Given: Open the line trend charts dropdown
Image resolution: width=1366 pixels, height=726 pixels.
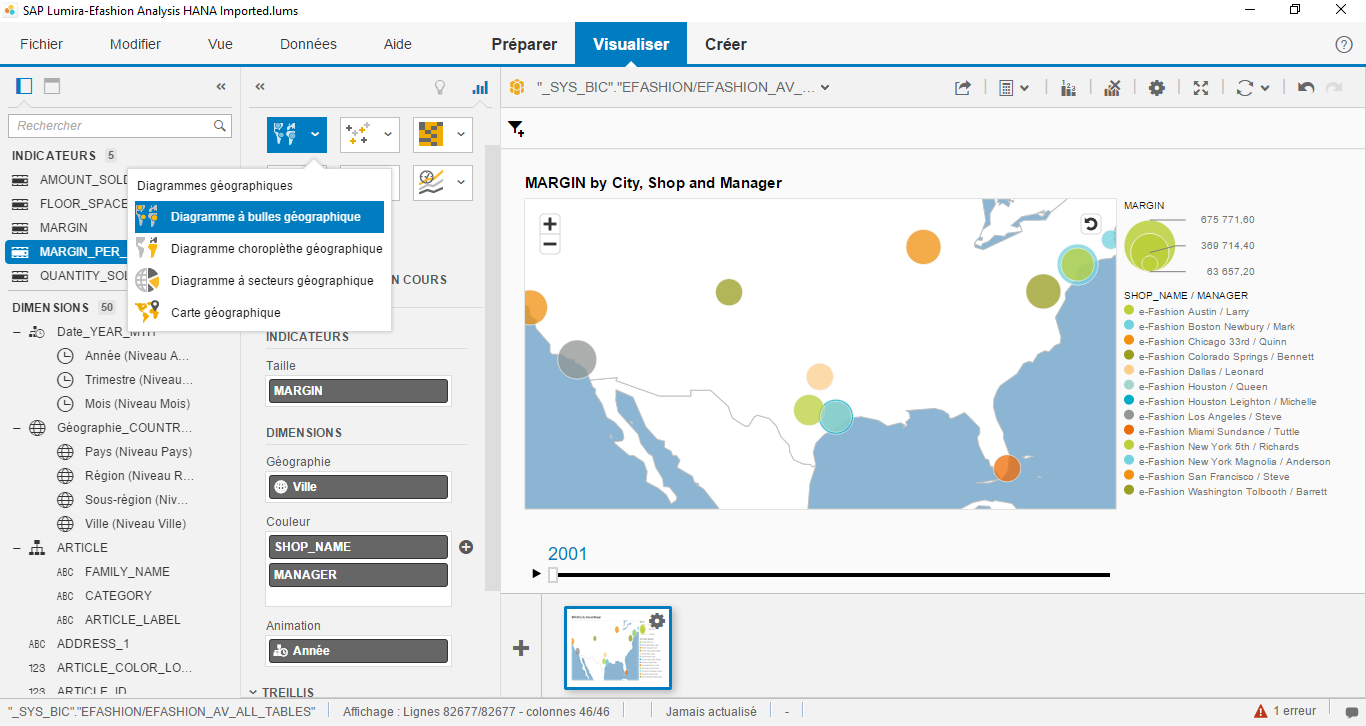Looking at the screenshot, I should 443,183.
